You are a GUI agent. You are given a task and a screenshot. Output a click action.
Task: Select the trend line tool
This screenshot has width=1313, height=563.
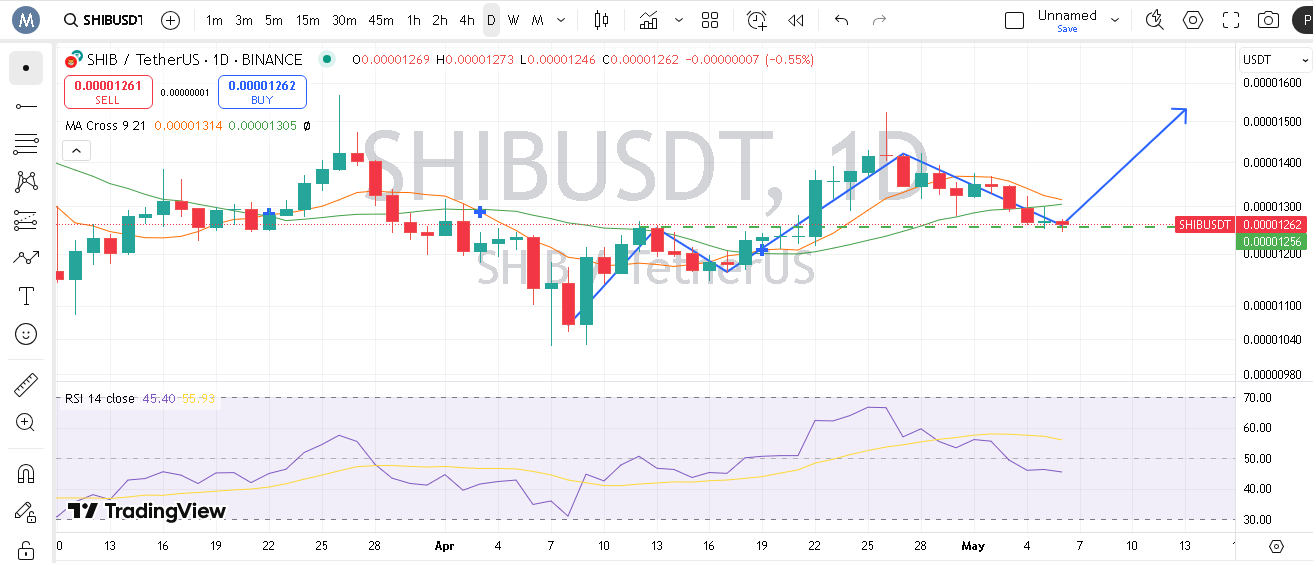tap(26, 106)
